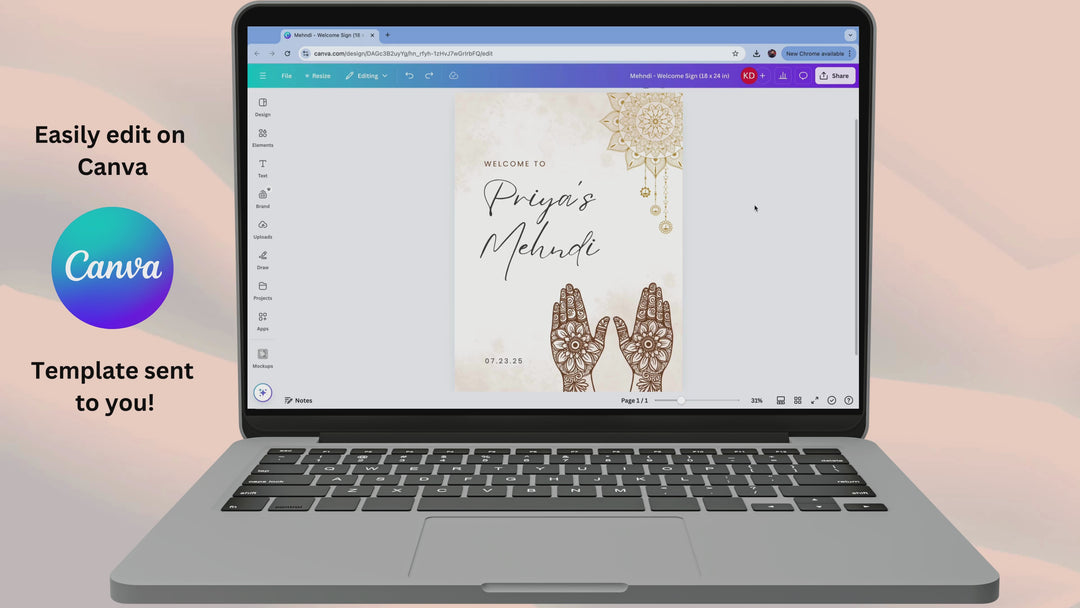Open design checks checkmark icon

[831, 400]
